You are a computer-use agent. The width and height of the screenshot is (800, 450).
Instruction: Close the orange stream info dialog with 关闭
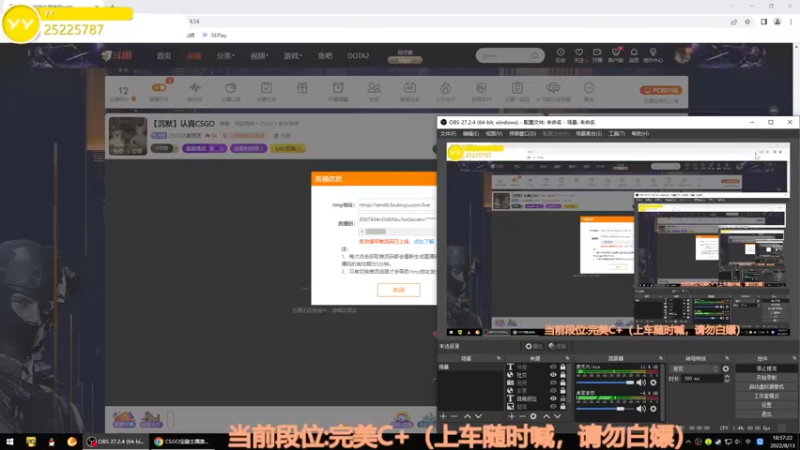pyautogui.click(x=398, y=290)
